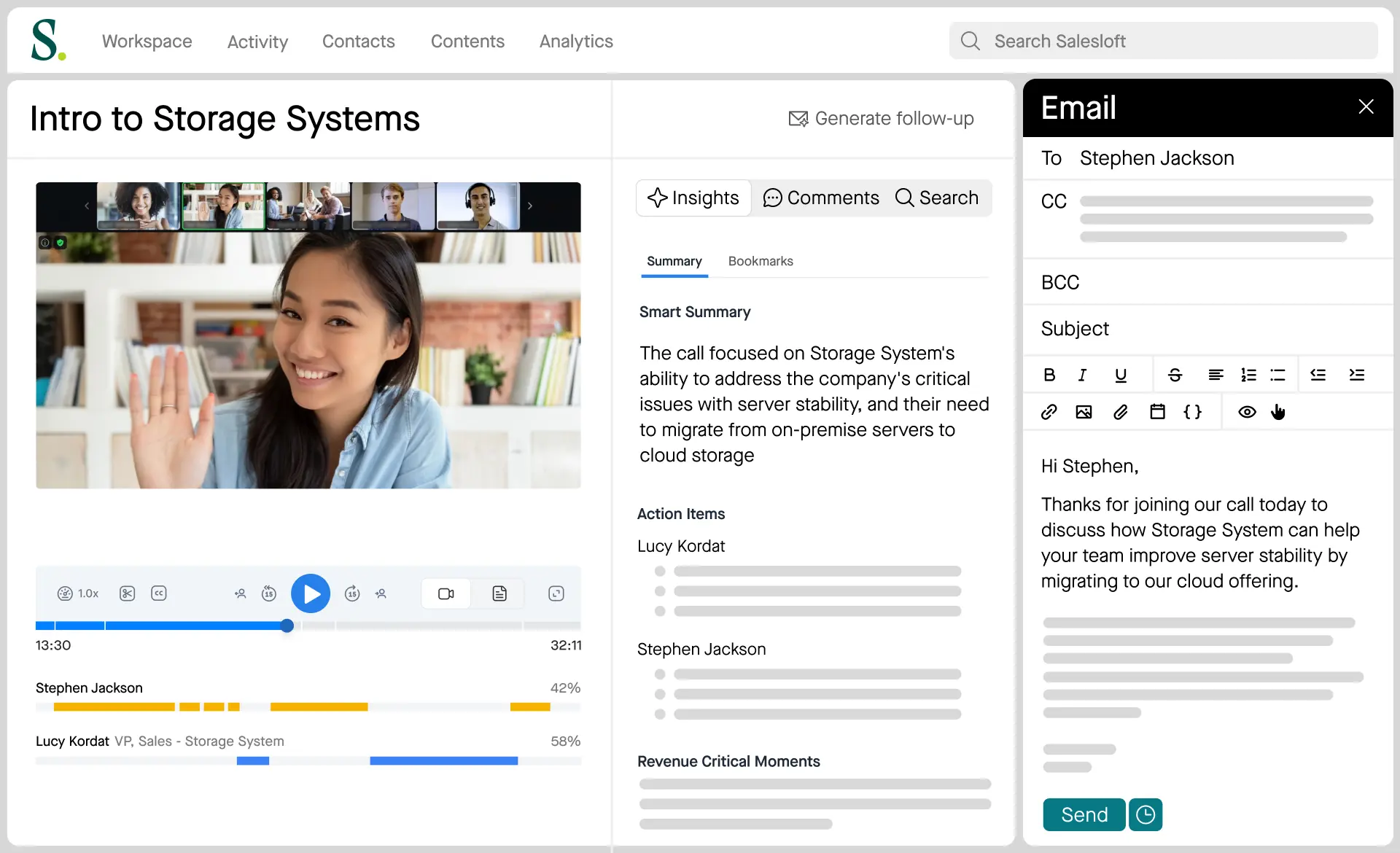Click the Subject field
1400x853 pixels.
pyautogui.click(x=1207, y=329)
